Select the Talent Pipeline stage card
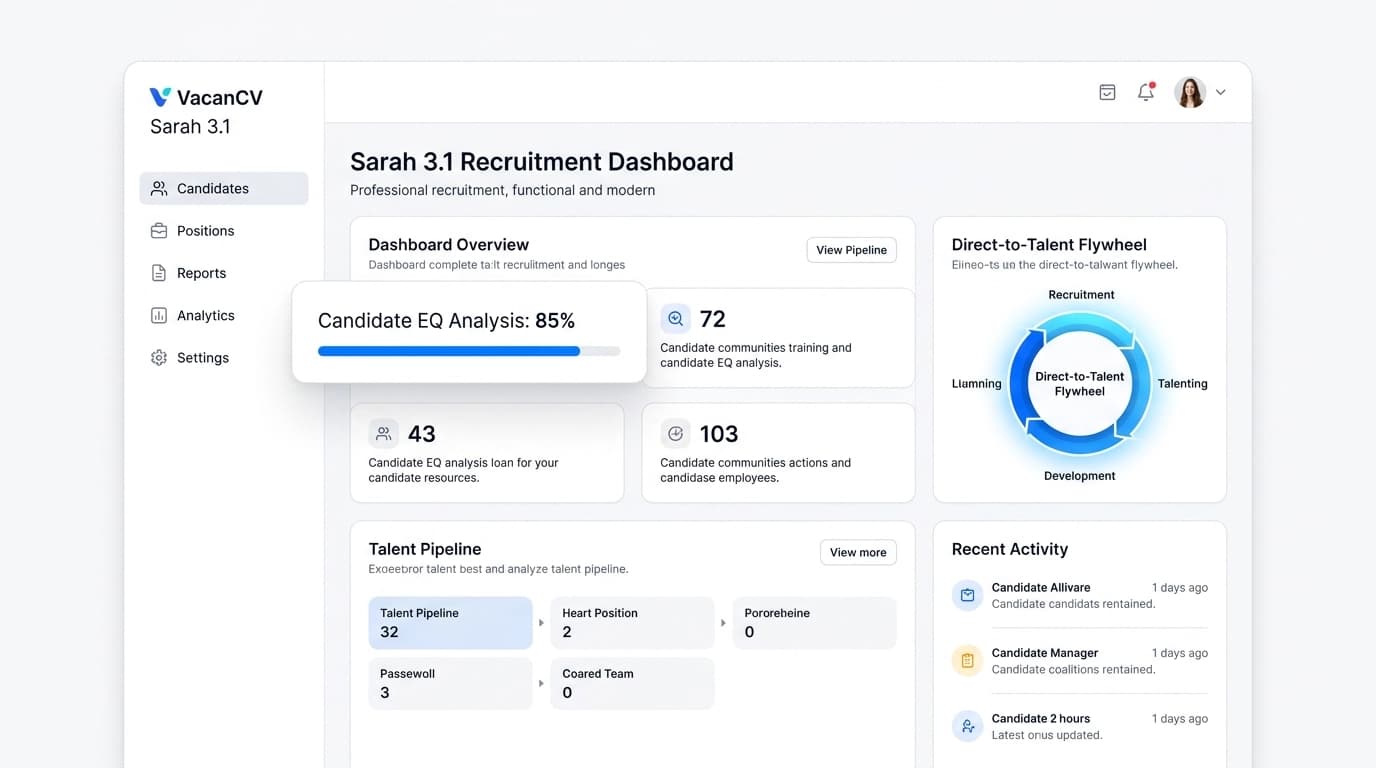Viewport: 1376px width, 768px height. [x=450, y=622]
